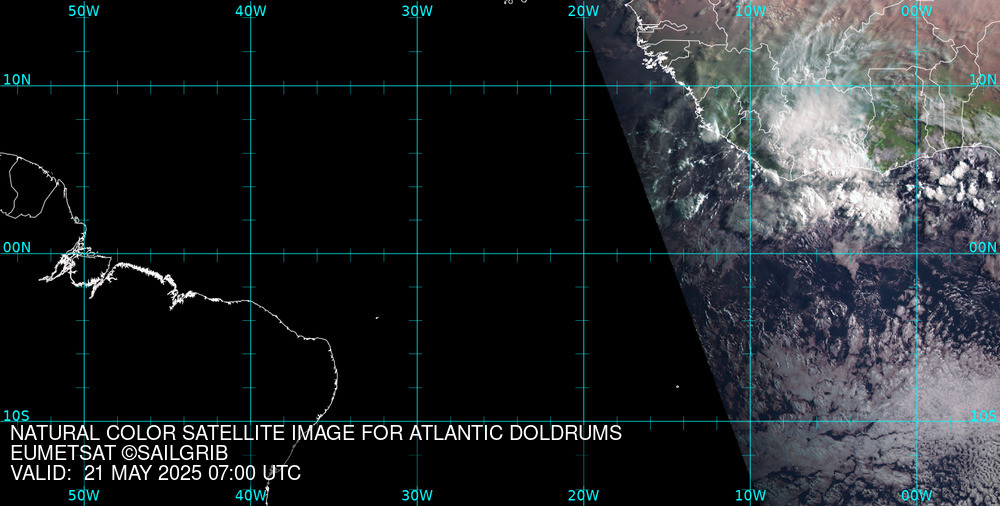Click the left 10S latitude label
This screenshot has height=506, width=1000.
17,416
